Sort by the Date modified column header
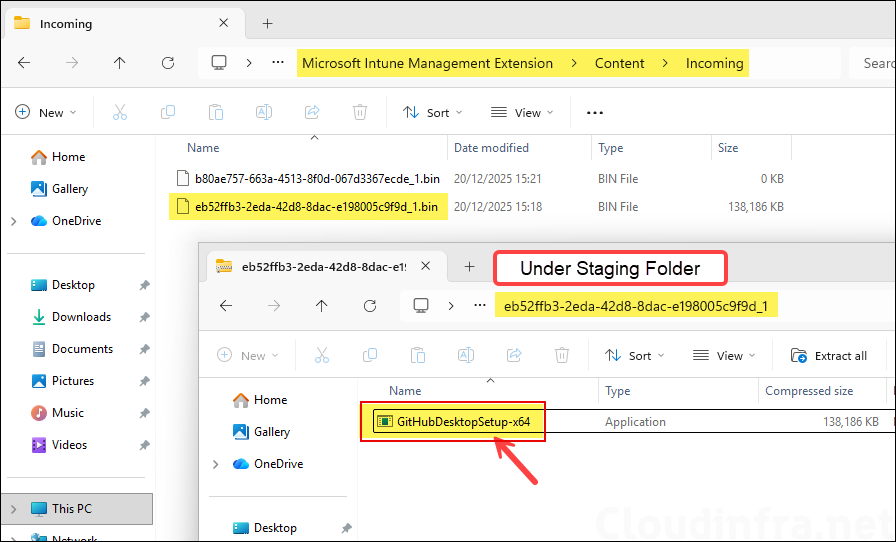Image resolution: width=896 pixels, height=542 pixels. (x=491, y=148)
